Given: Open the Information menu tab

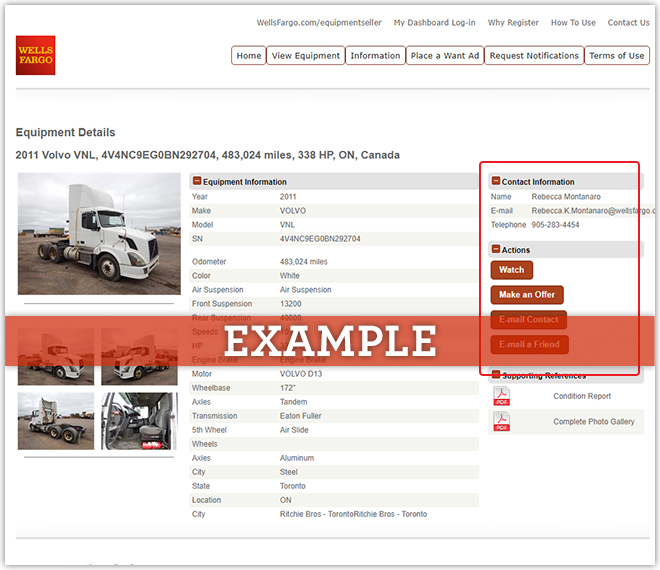Looking at the screenshot, I should (x=375, y=56).
